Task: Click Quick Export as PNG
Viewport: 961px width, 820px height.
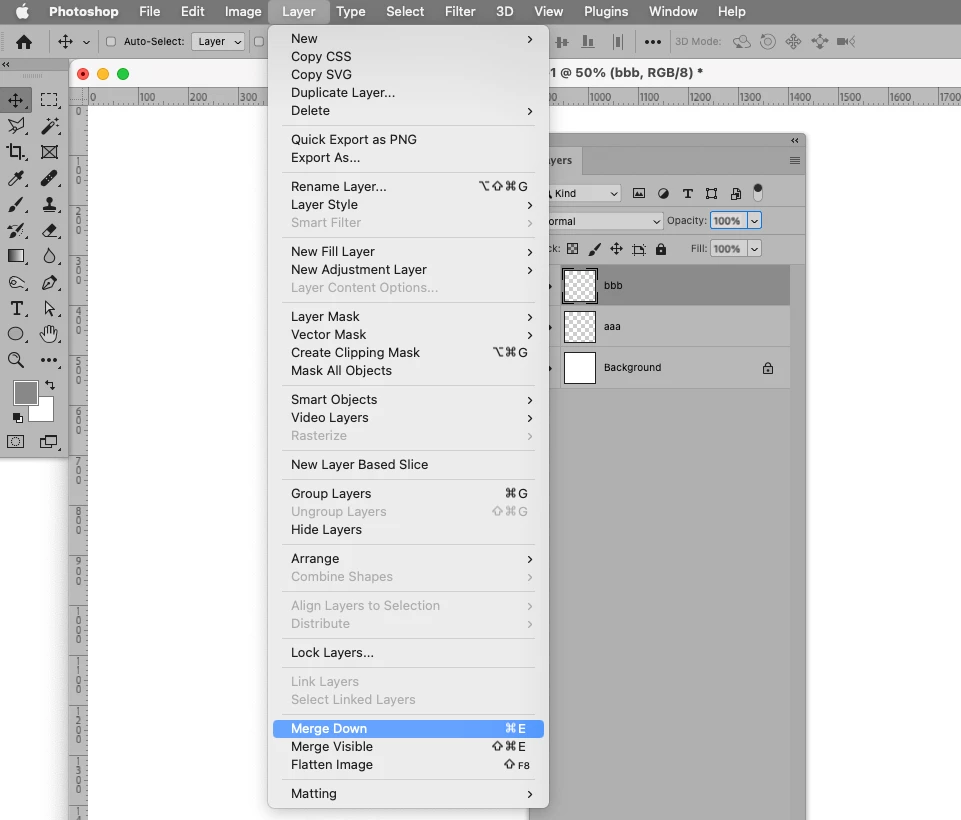Action: pos(408,140)
